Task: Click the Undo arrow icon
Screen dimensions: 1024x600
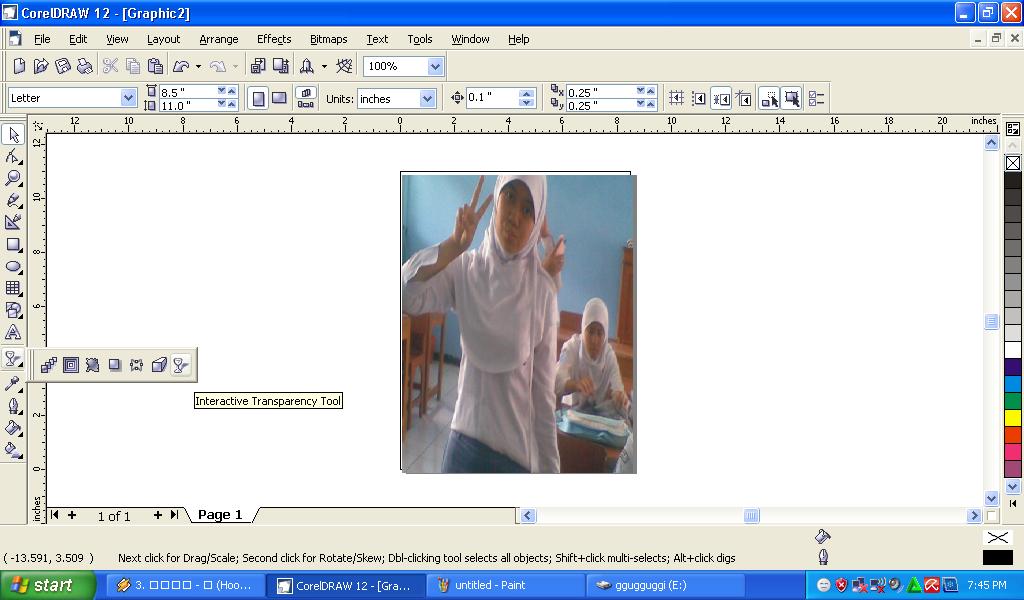Action: pyautogui.click(x=181, y=66)
